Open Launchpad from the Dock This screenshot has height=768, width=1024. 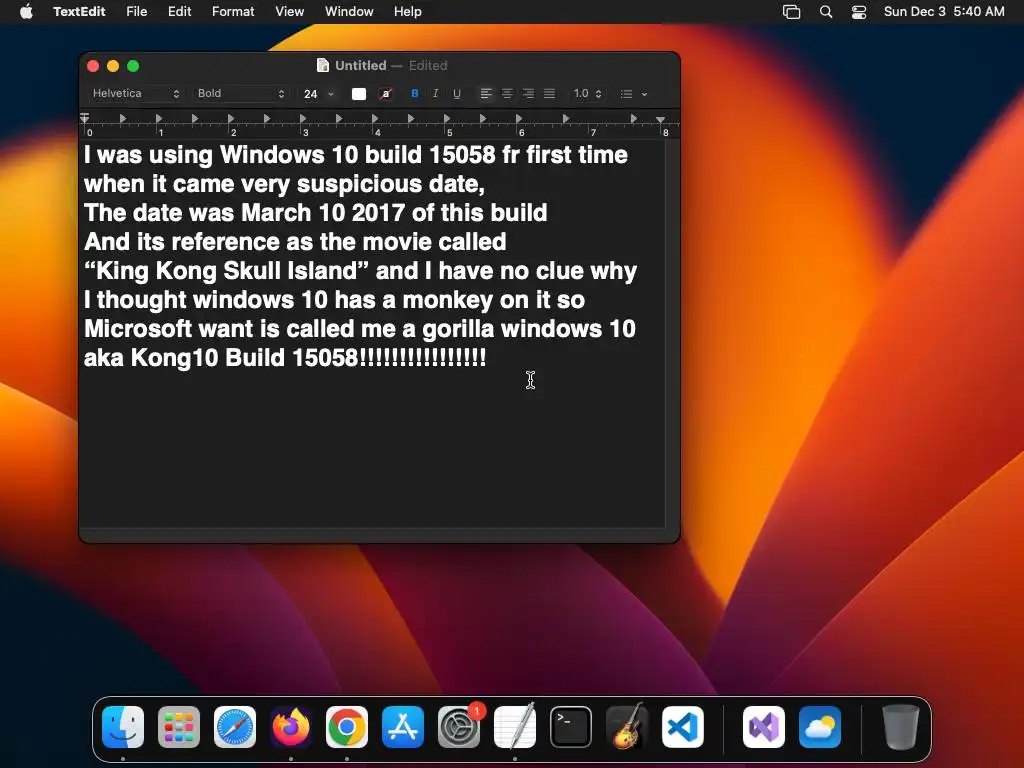pos(179,727)
